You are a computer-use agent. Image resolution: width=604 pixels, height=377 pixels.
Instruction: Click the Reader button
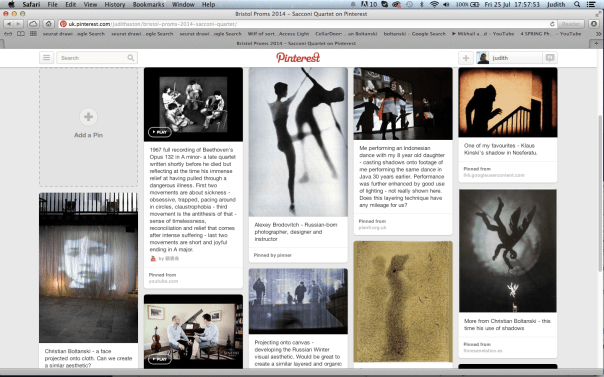[x=571, y=24]
